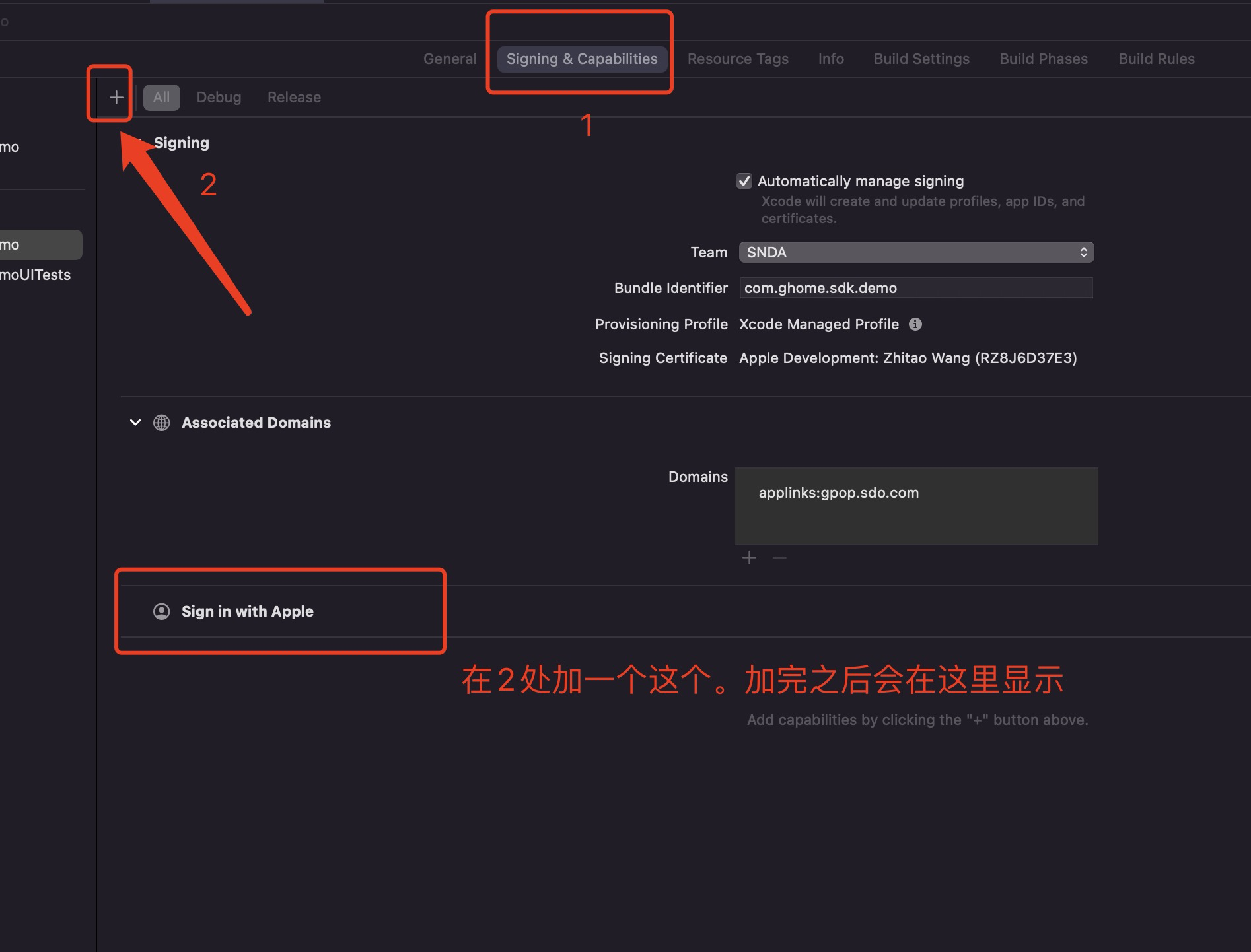Switch to the Build Rules tab

point(1157,59)
